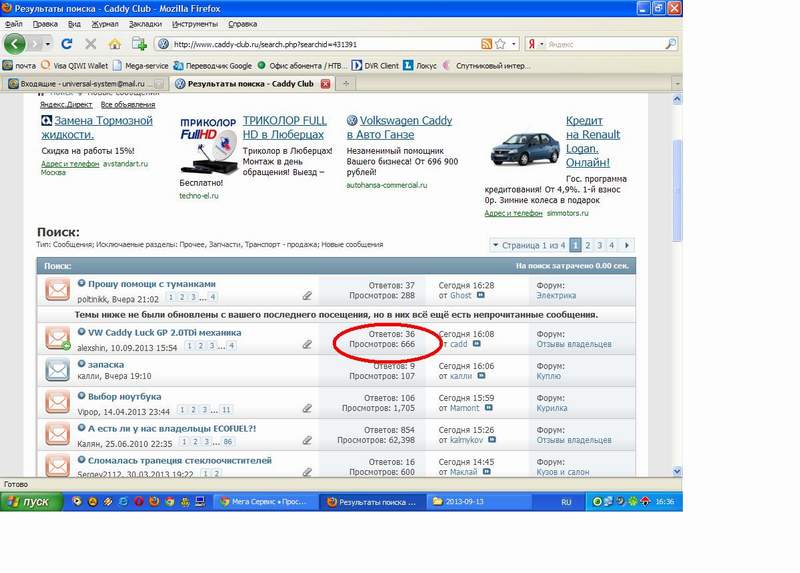Viewport: 800px width, 573px height.
Task: Open the 'Замена Тормозной жидкости' ad link
Action: pyautogui.click(x=97, y=128)
